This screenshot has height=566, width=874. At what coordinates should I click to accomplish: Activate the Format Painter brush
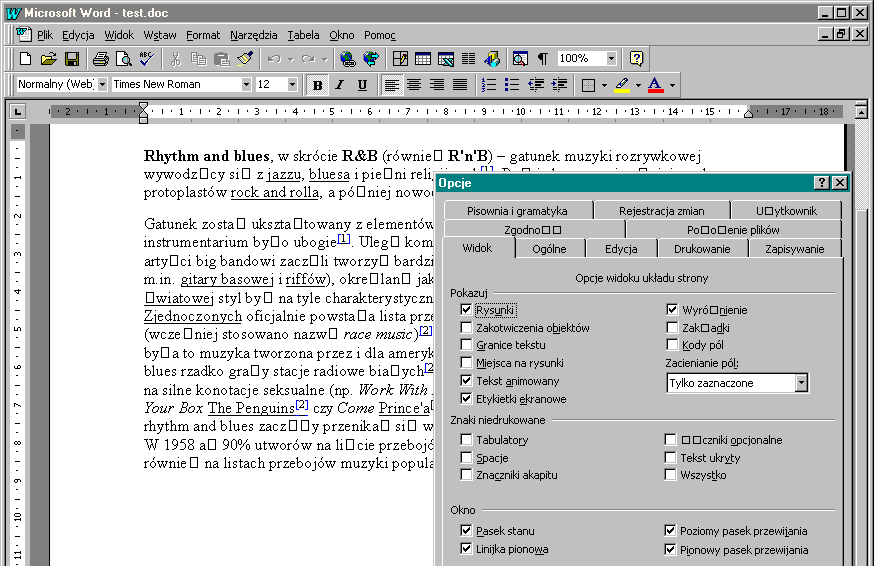(x=245, y=59)
